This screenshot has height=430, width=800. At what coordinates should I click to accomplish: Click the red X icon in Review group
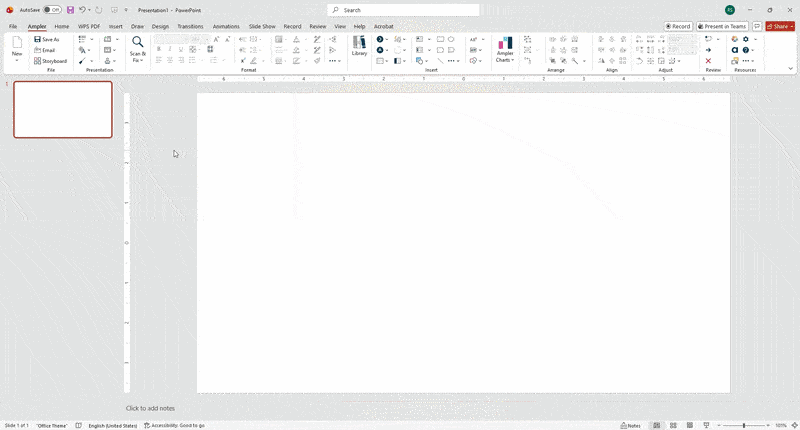(x=708, y=61)
